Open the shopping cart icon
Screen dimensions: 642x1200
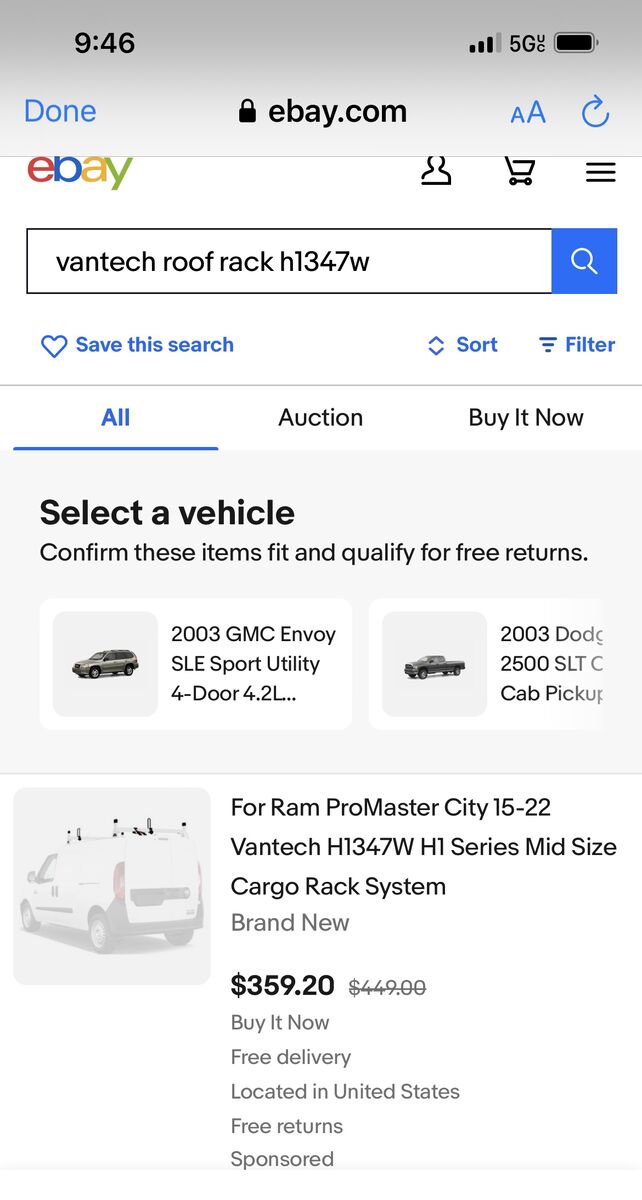[x=518, y=172]
